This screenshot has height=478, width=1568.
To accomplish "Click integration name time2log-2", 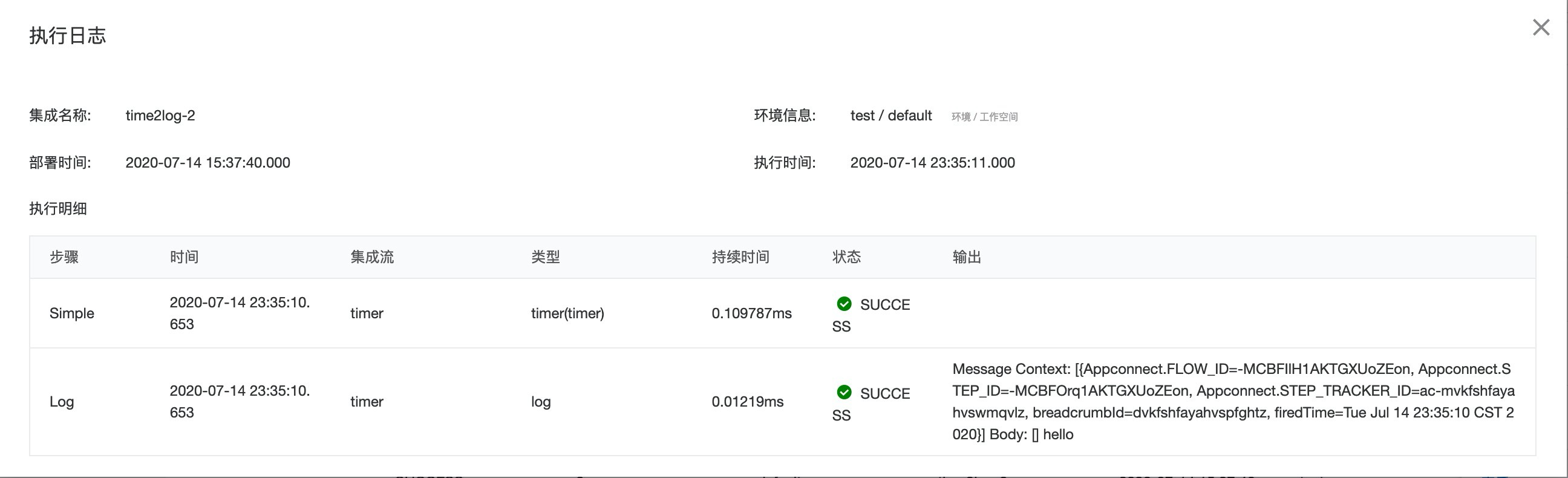I will (160, 116).
